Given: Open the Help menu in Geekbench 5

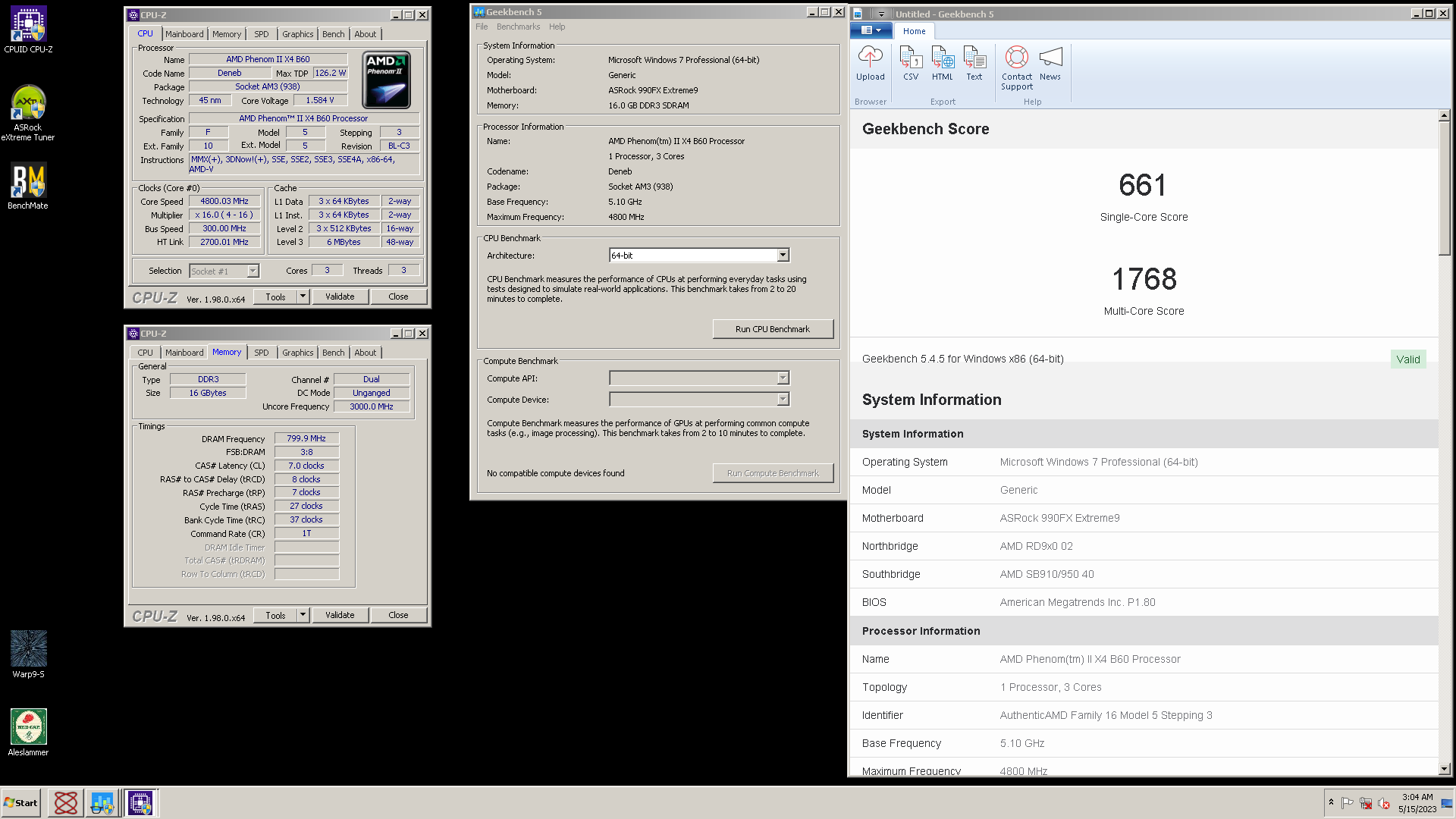Looking at the screenshot, I should pos(557,27).
